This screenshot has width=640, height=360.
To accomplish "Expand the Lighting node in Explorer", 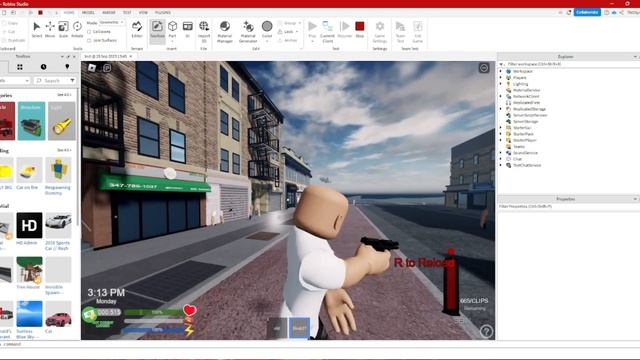I will click(x=501, y=84).
